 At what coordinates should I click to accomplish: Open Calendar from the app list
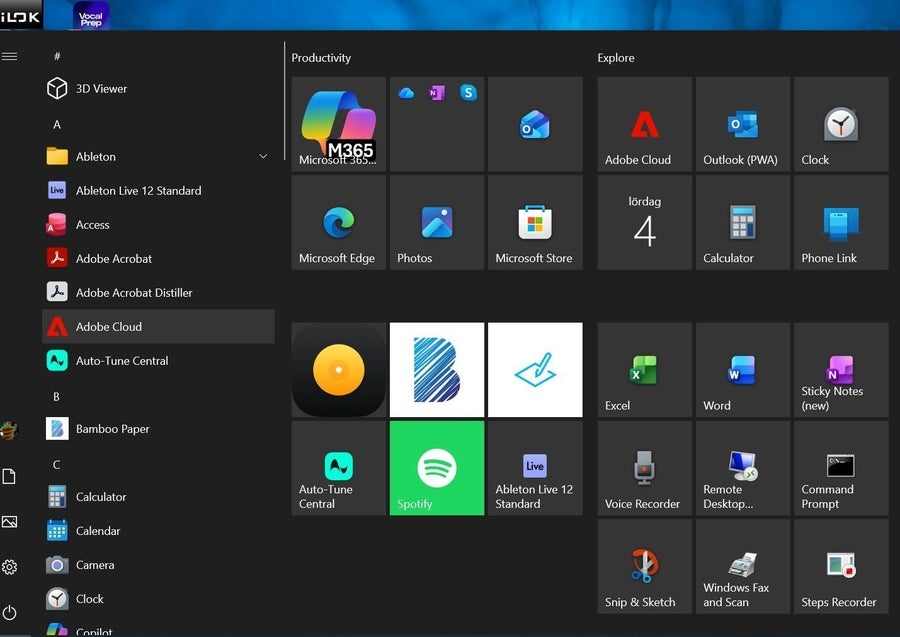(158, 531)
